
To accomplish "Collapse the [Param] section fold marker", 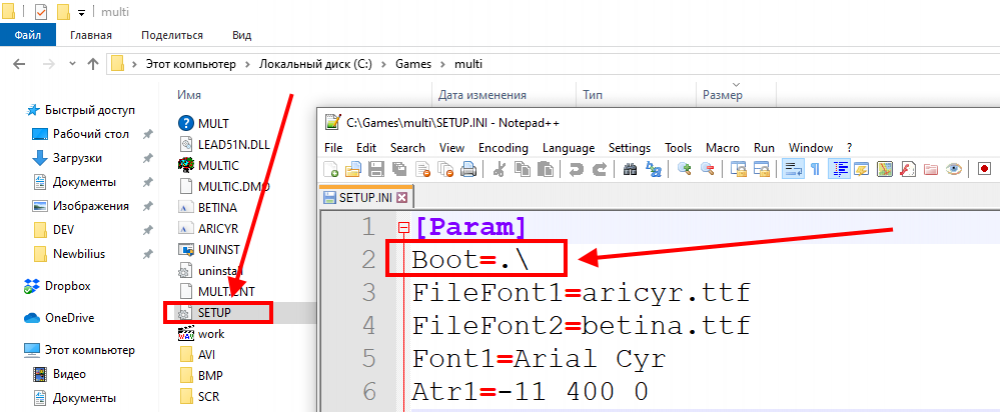I will (403, 227).
